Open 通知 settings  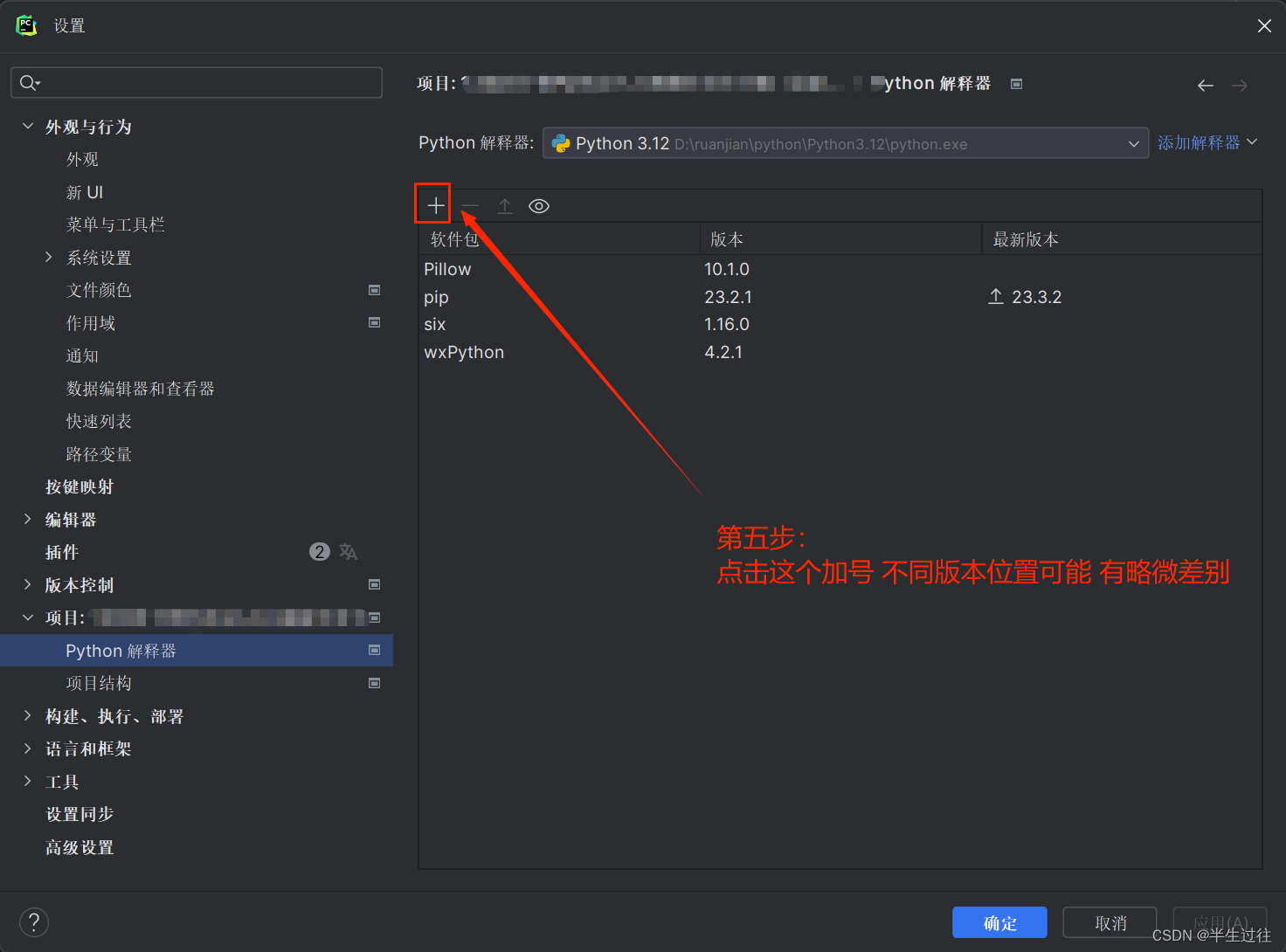click(x=82, y=355)
